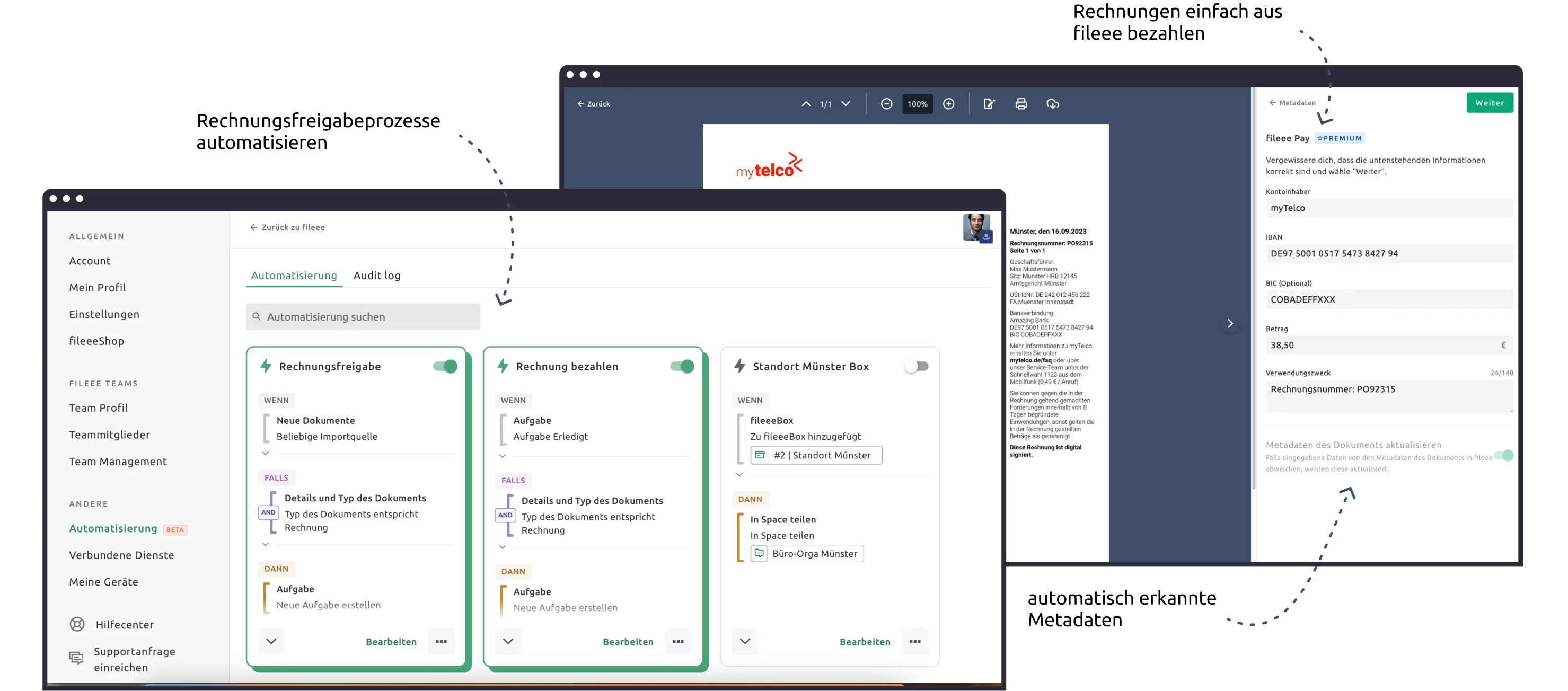
Task: Open more options on Standort Münster Box card
Action: coord(915,641)
